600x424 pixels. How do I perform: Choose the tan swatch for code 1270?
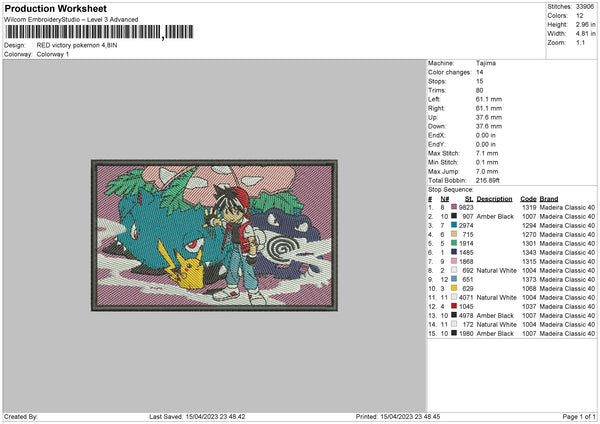[454, 234]
